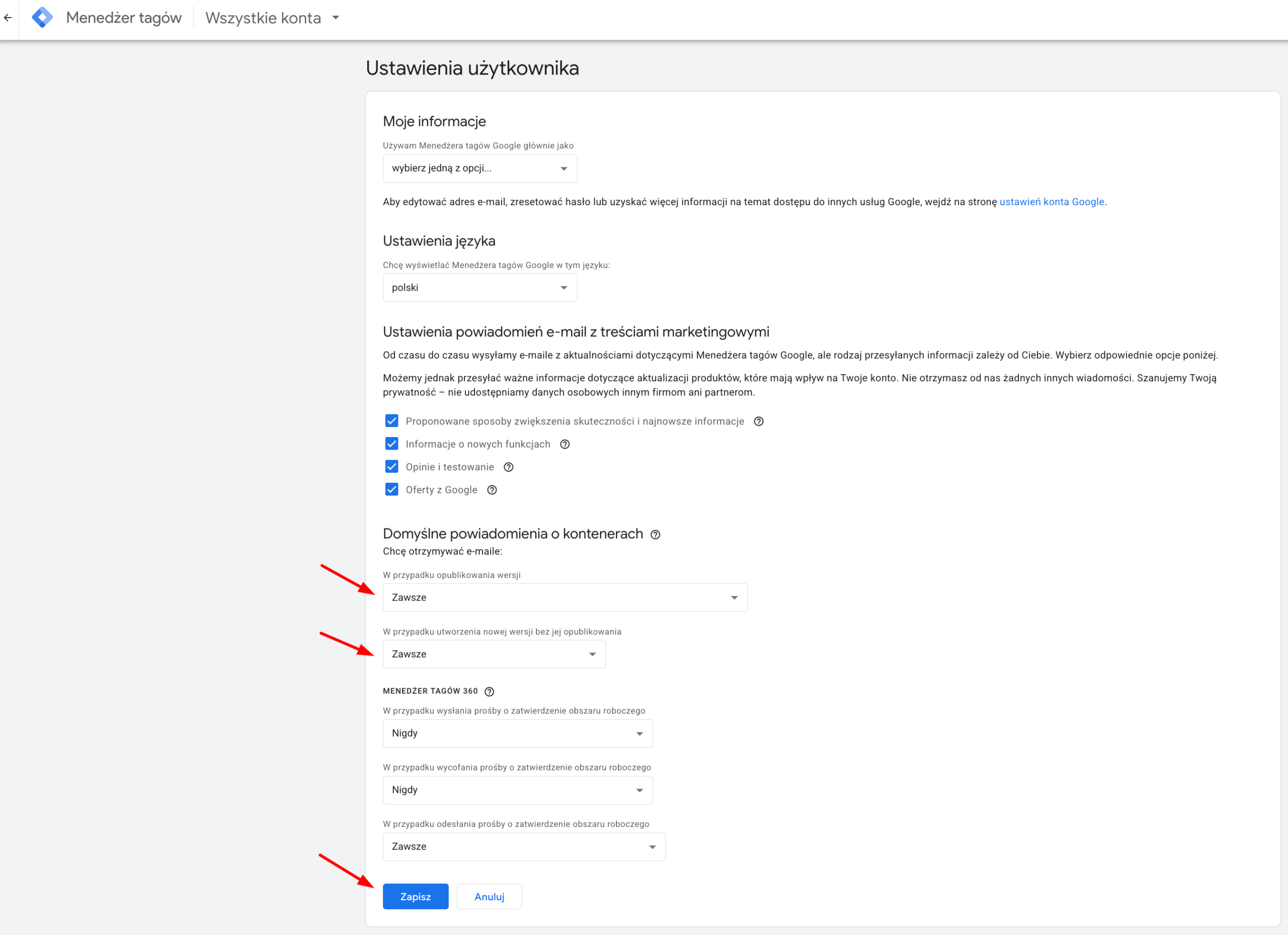Follow the ustawień konta Google link
Image resolution: width=1288 pixels, height=935 pixels.
1052,202
